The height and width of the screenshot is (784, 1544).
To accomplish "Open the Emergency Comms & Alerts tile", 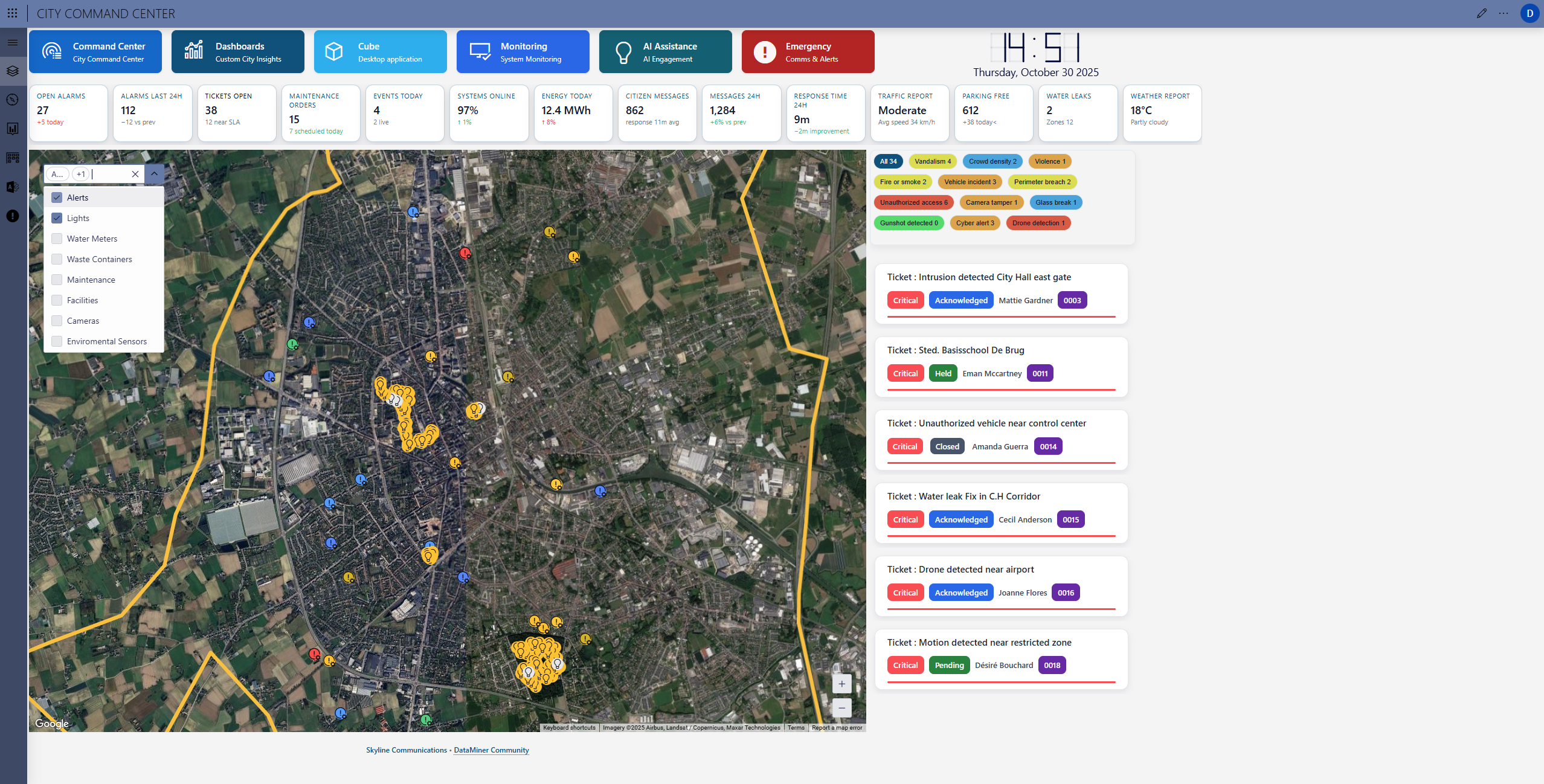I will 808,52.
